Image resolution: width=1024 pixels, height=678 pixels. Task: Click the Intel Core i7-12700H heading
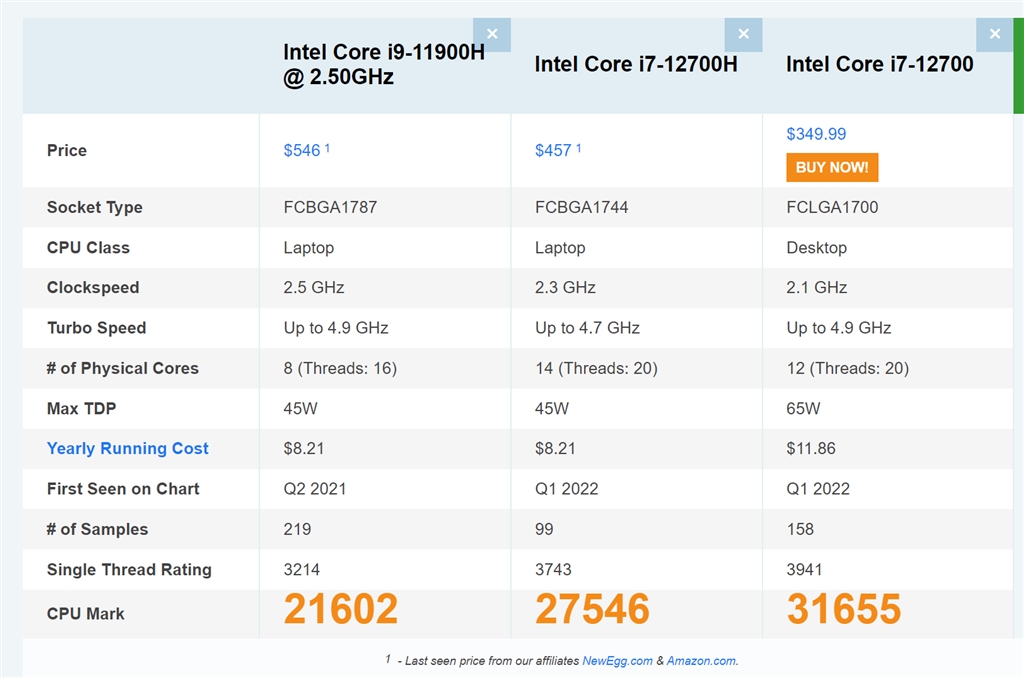pos(636,64)
